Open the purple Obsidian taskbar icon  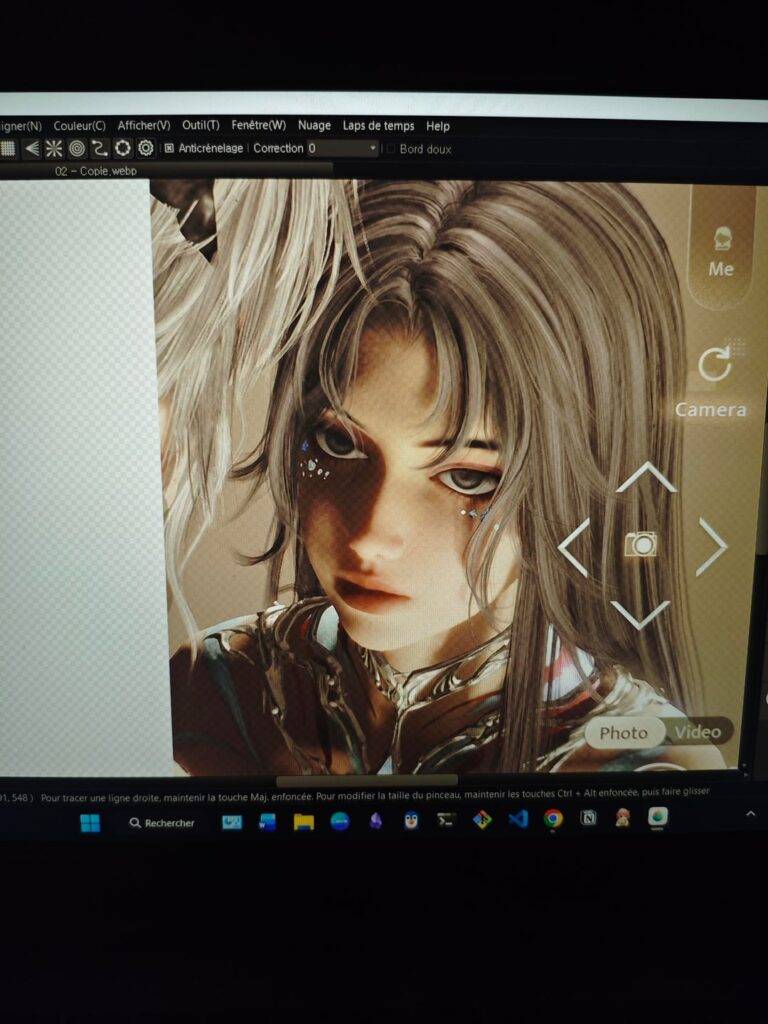point(376,821)
